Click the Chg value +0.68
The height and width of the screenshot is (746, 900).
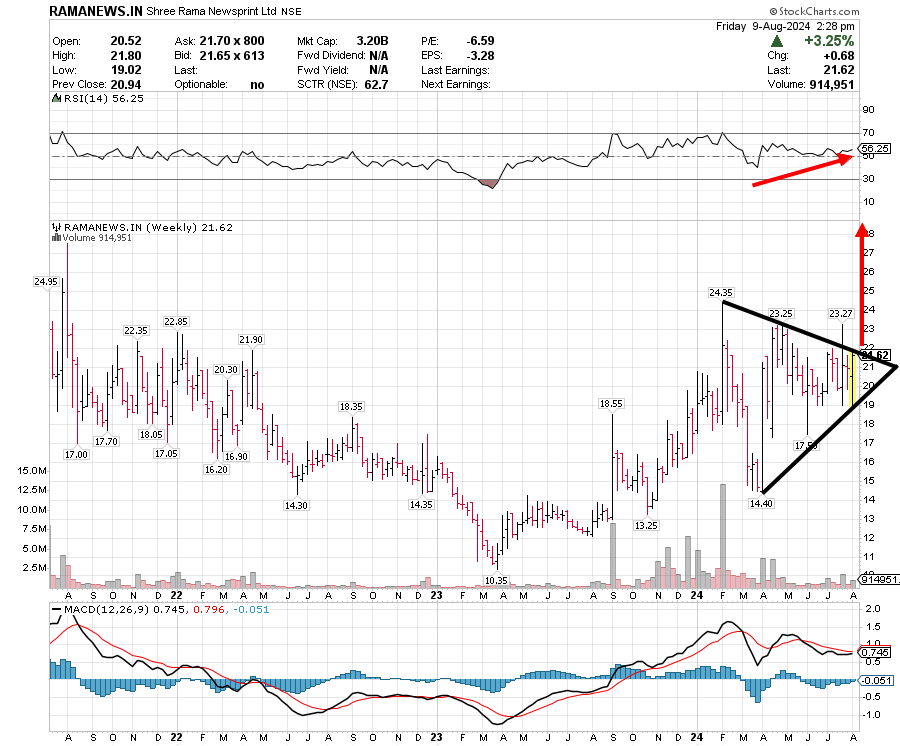[x=839, y=56]
